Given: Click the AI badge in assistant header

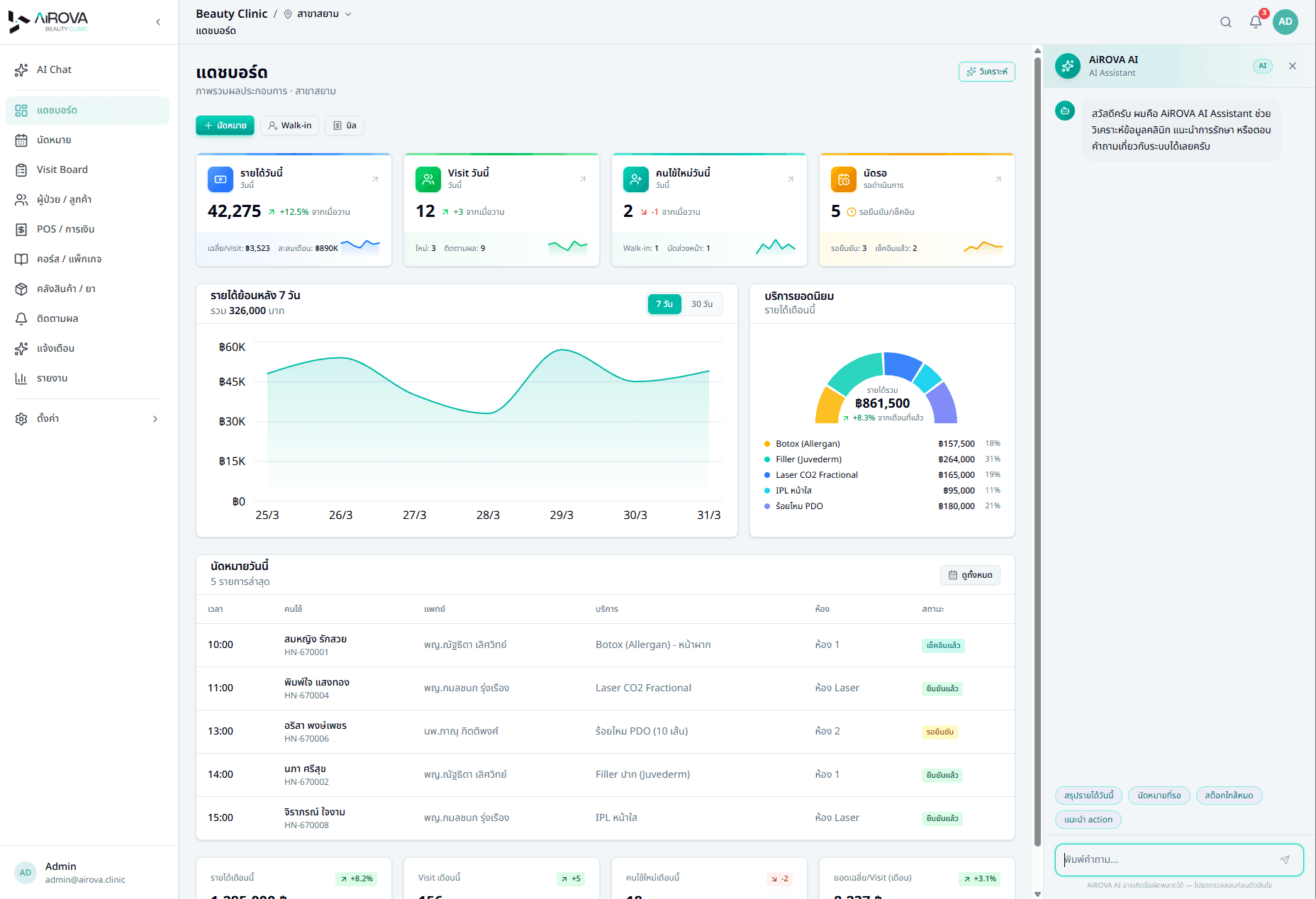Looking at the screenshot, I should (1262, 66).
